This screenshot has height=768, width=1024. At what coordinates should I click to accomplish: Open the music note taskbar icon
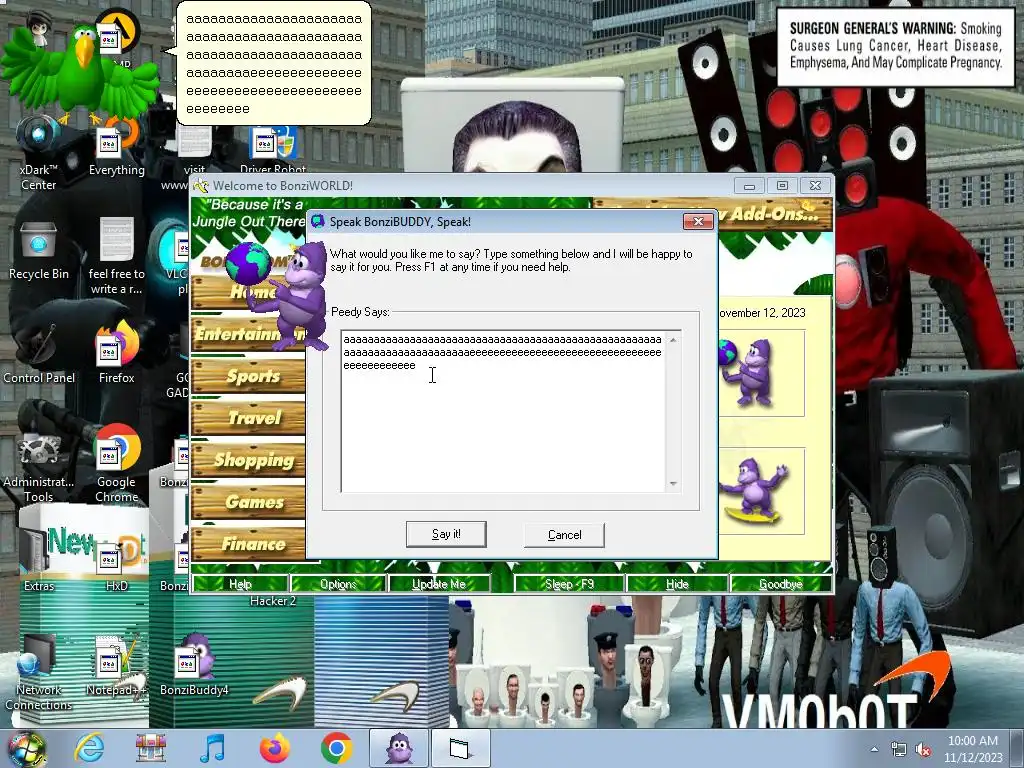pyautogui.click(x=212, y=748)
